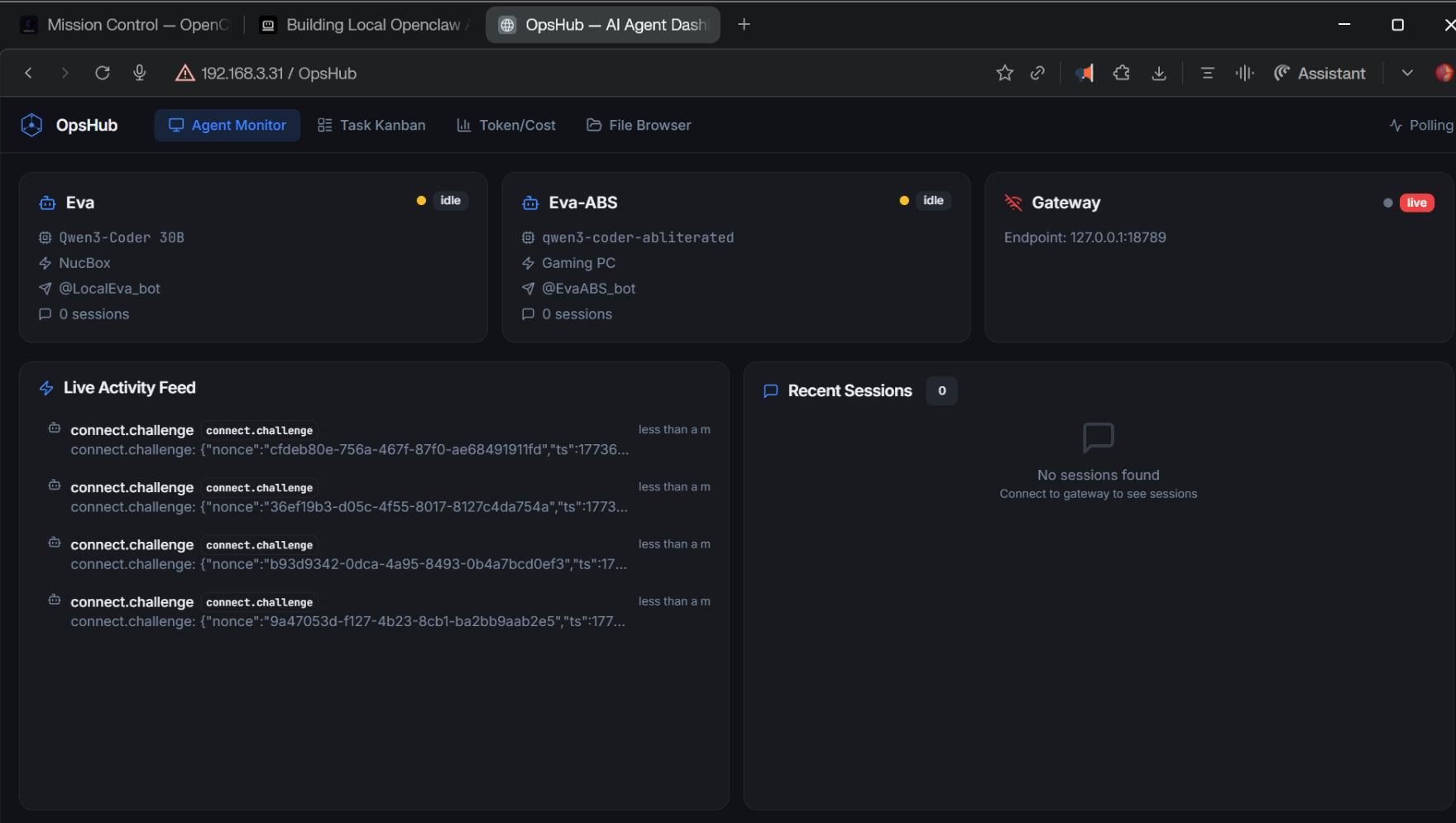The image size is (1456, 823).
Task: Click the address bar showing 192.168.3.31
Action: 278,73
